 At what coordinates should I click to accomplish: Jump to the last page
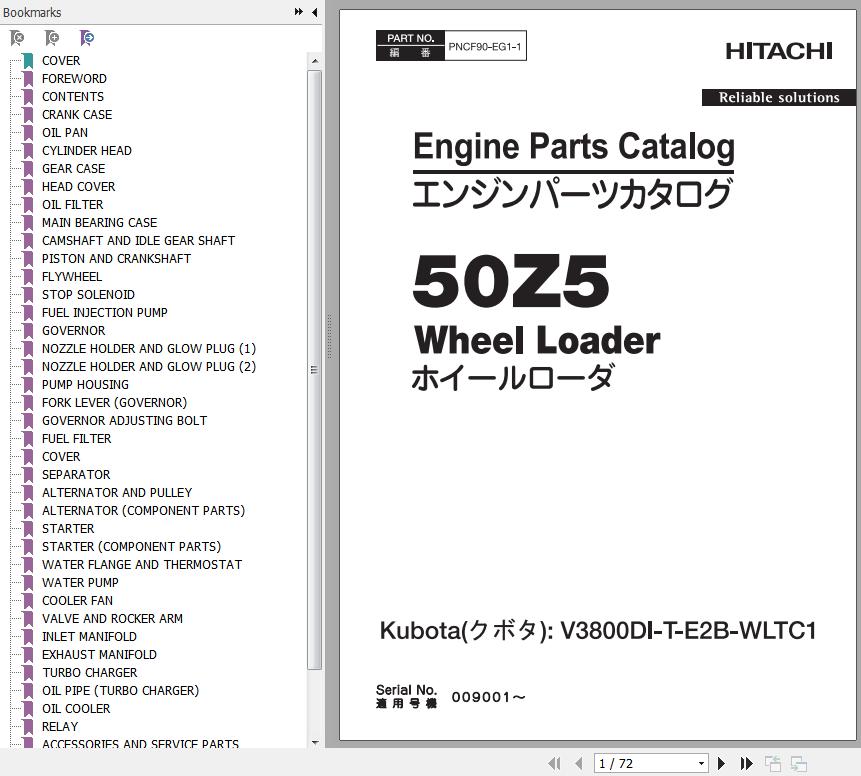pyautogui.click(x=746, y=763)
